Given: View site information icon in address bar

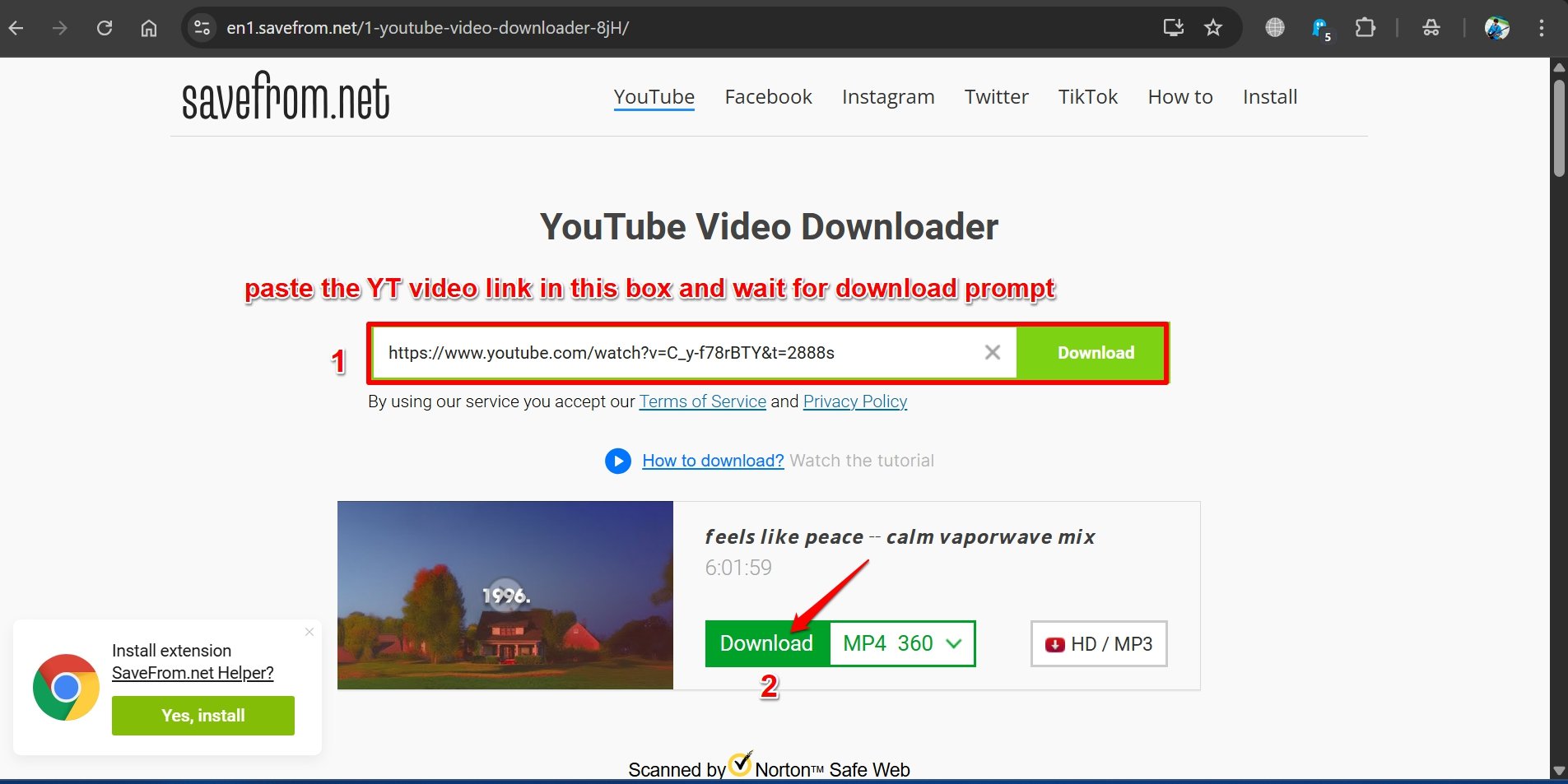Looking at the screenshot, I should (202, 28).
